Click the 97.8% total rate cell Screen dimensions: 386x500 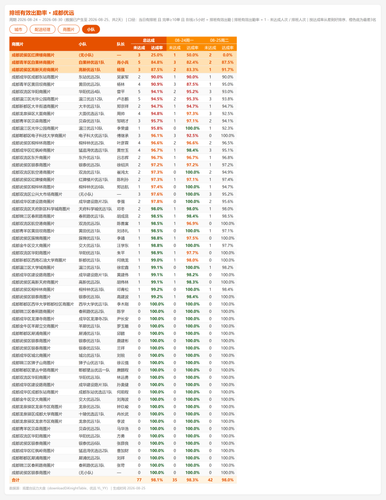pos(157,202)
